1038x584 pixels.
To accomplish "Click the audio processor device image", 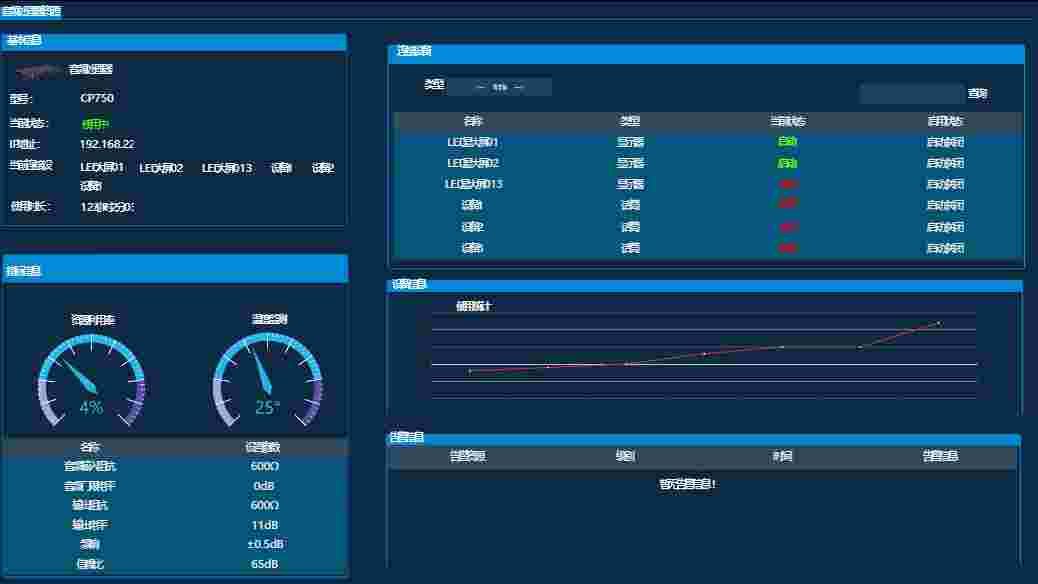I will 38,70.
